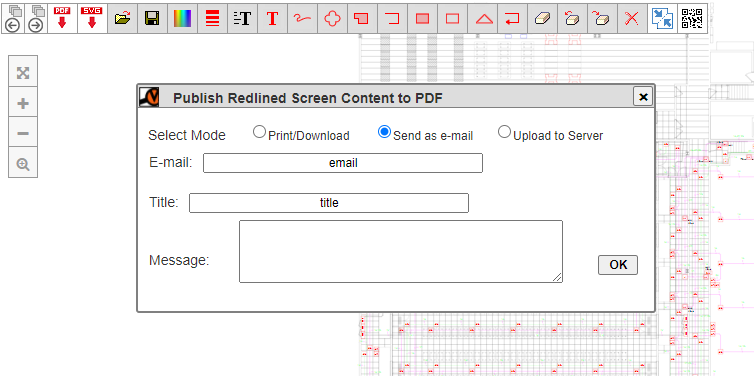Click the PDF export icon
The height and width of the screenshot is (376, 754).
tap(62, 18)
